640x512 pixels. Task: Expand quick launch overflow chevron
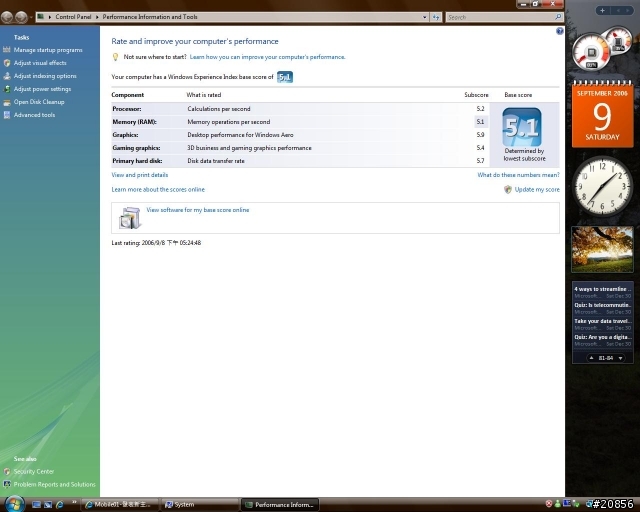(74, 502)
